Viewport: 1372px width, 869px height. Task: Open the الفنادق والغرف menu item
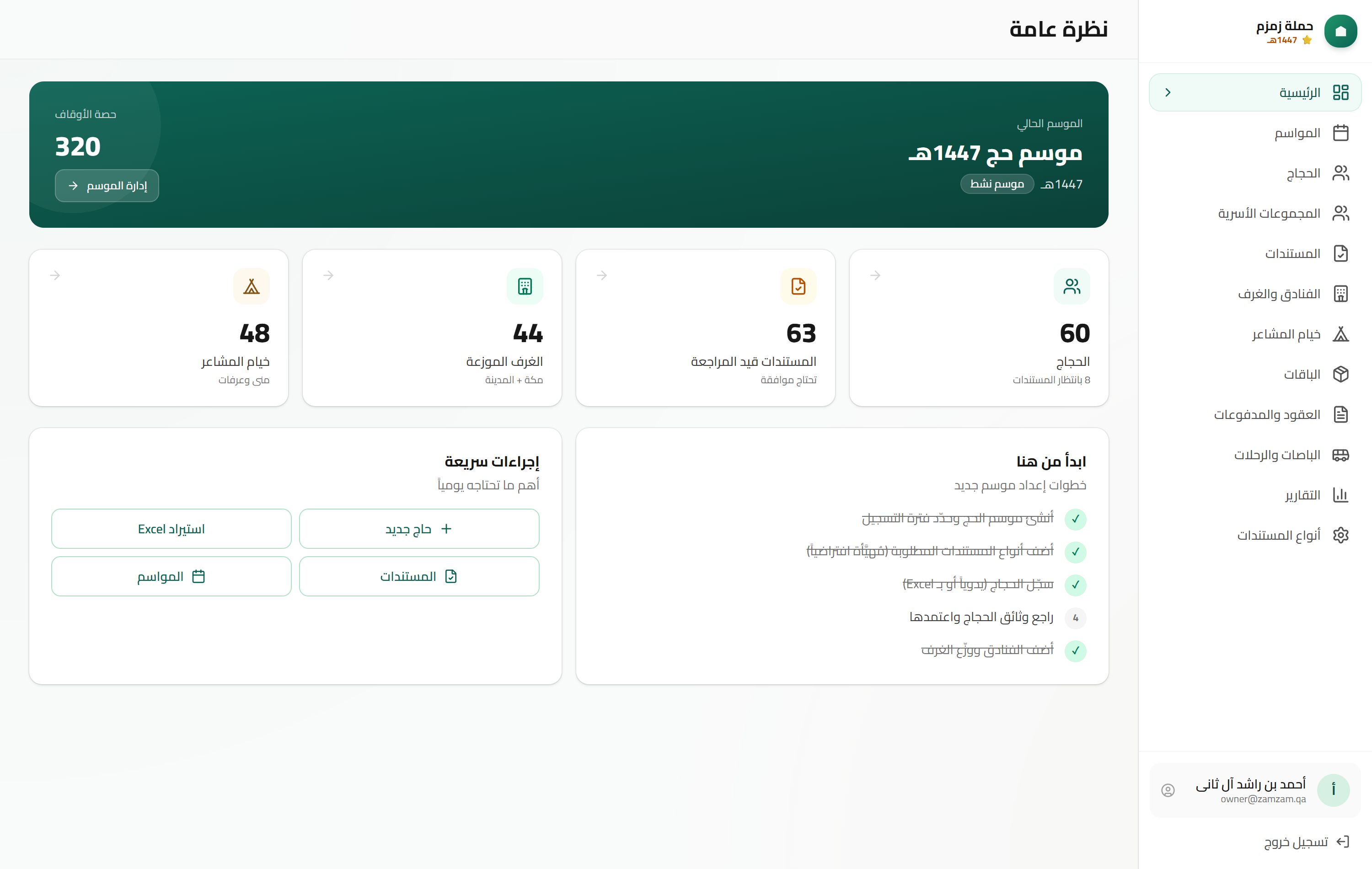coord(1255,294)
